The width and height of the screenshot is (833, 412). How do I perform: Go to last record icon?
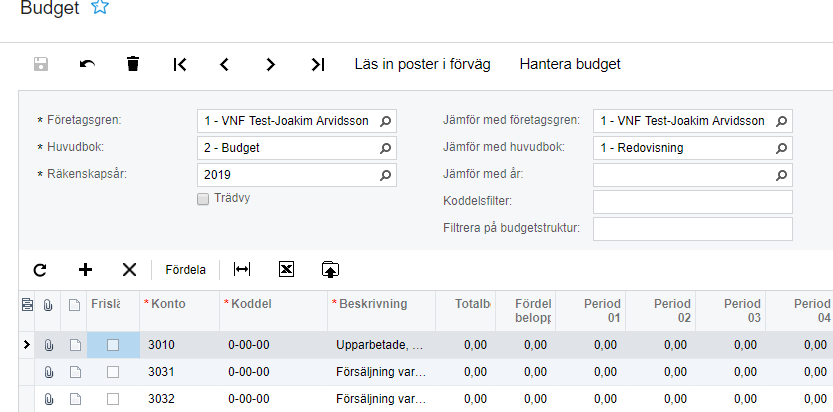click(318, 64)
